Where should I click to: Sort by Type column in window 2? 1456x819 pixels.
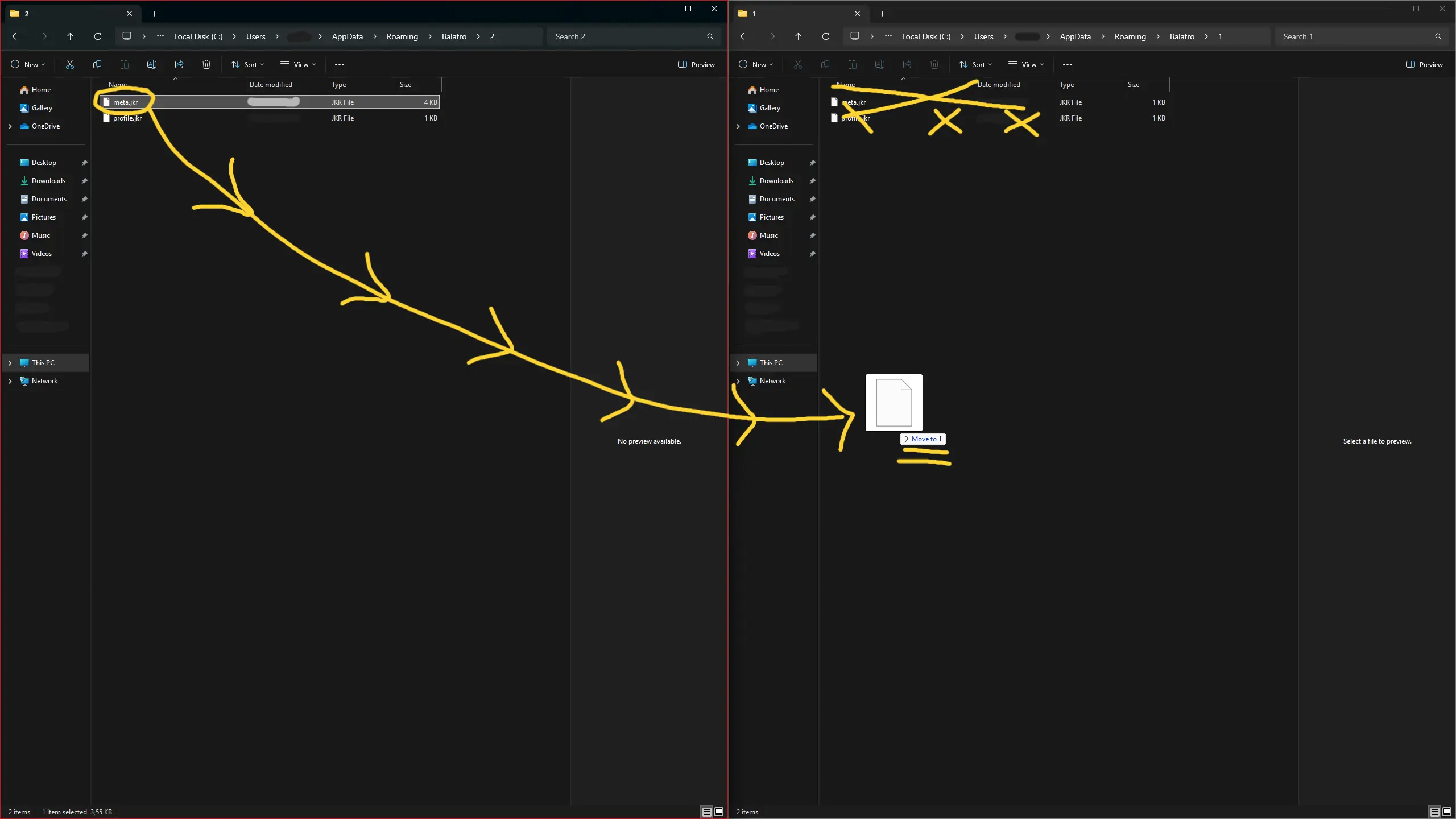(x=362, y=85)
